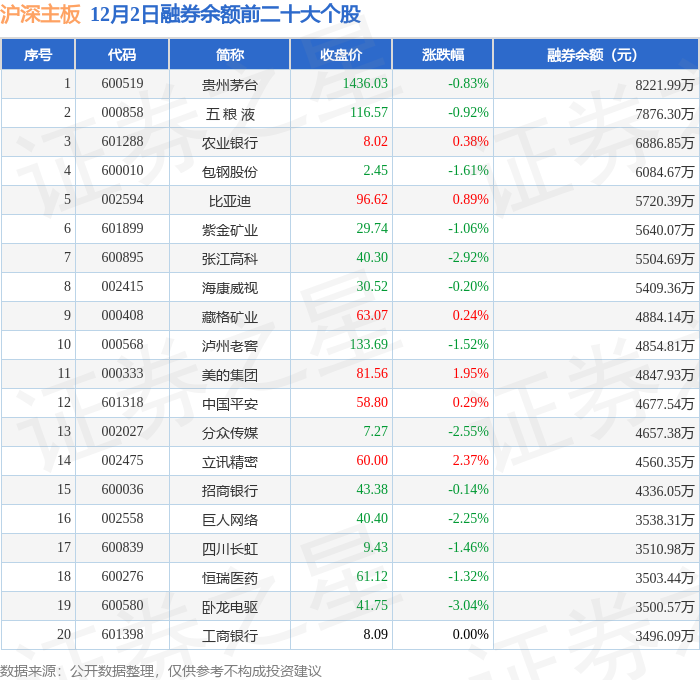Select the 中国平安 stock name
Screen dimensions: 700x680
coord(229,404)
